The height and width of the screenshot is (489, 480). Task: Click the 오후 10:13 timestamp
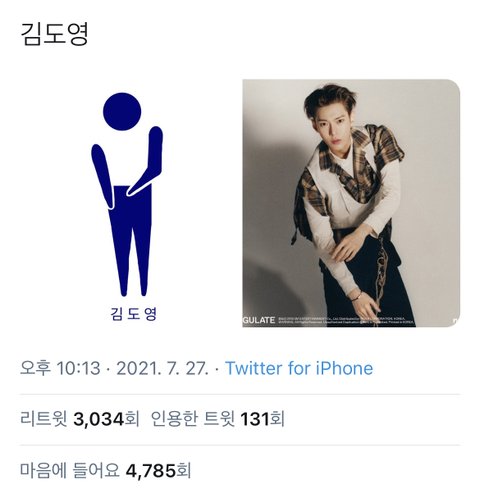click(60, 368)
